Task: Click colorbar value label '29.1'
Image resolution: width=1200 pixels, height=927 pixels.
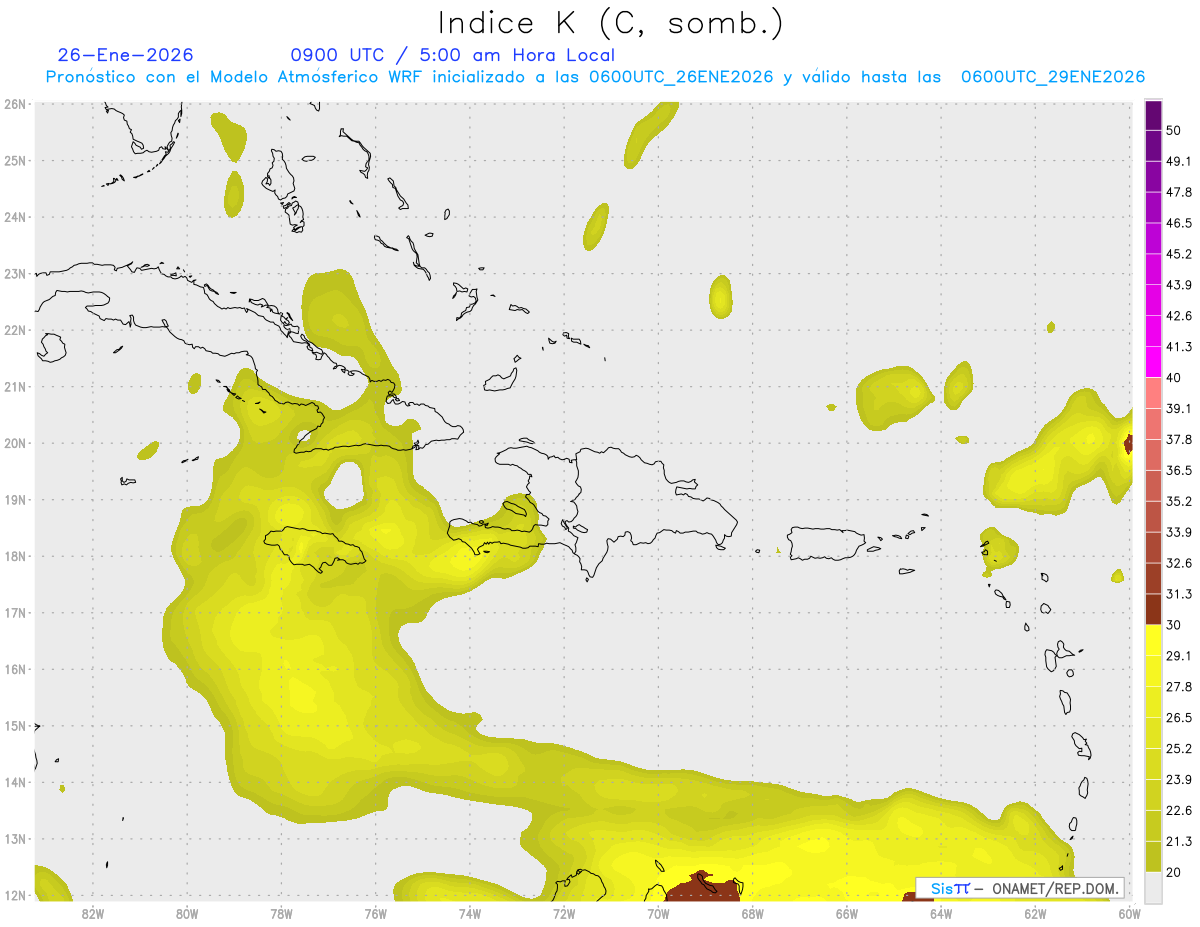Action: coord(1178,656)
